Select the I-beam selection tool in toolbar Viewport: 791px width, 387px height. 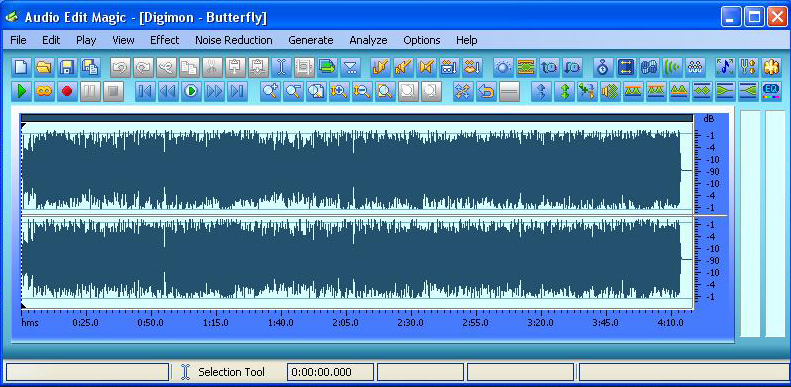pos(281,67)
